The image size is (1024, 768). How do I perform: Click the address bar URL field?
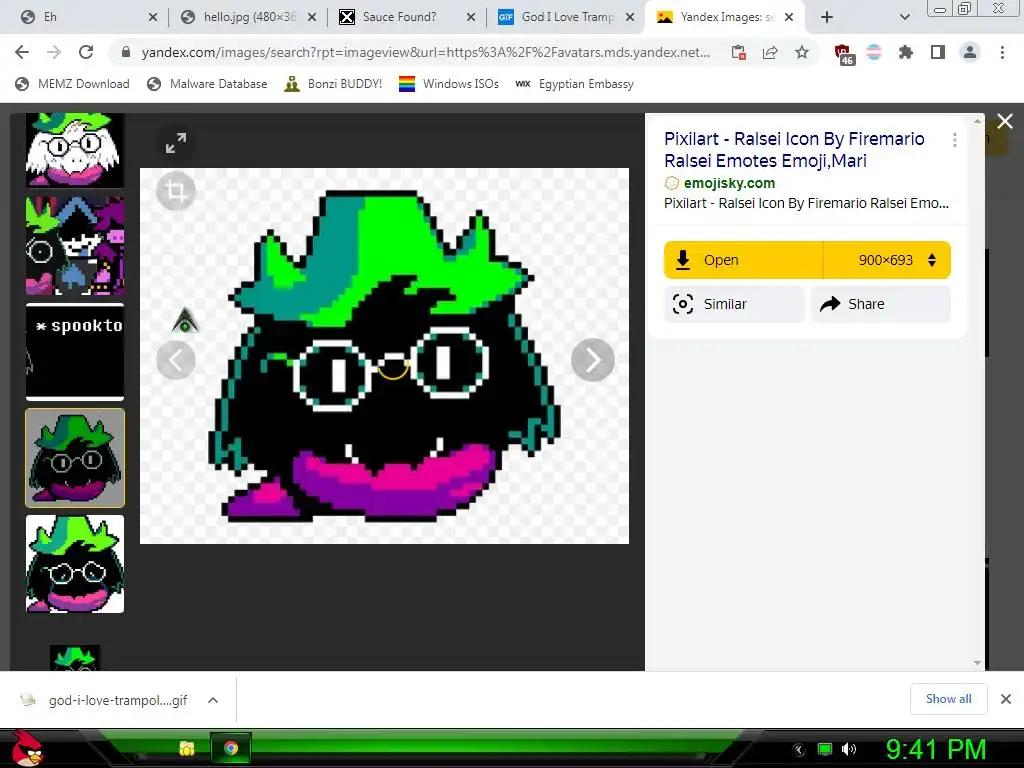(425, 52)
